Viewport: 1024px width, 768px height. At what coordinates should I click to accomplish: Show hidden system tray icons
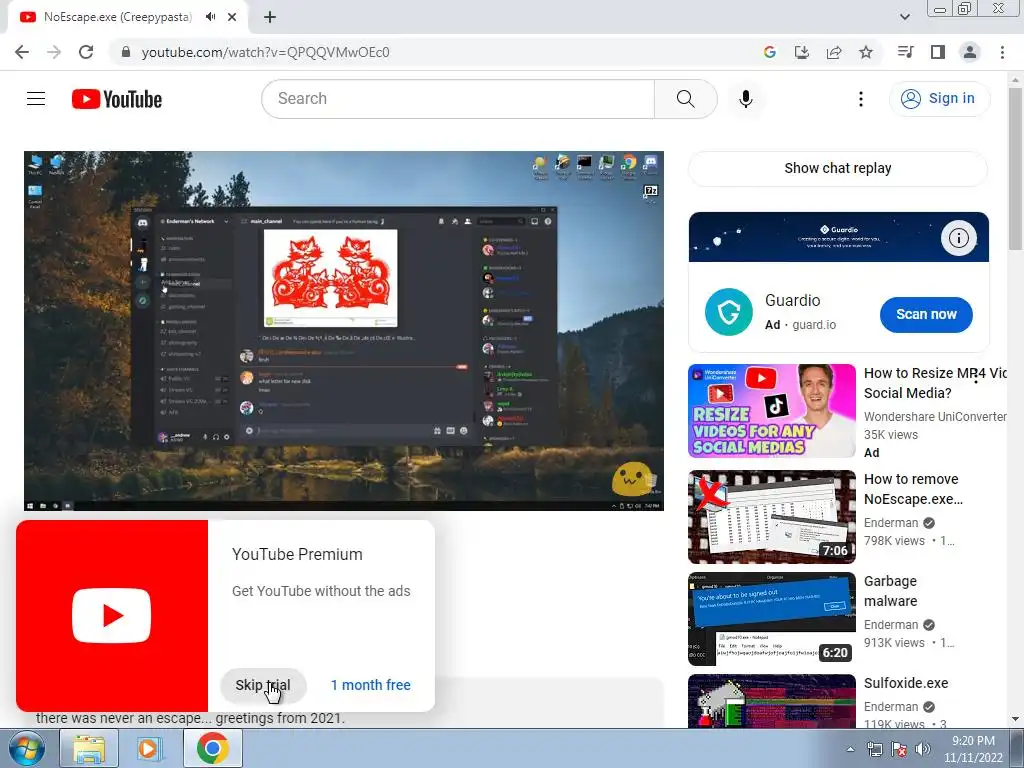(x=850, y=749)
